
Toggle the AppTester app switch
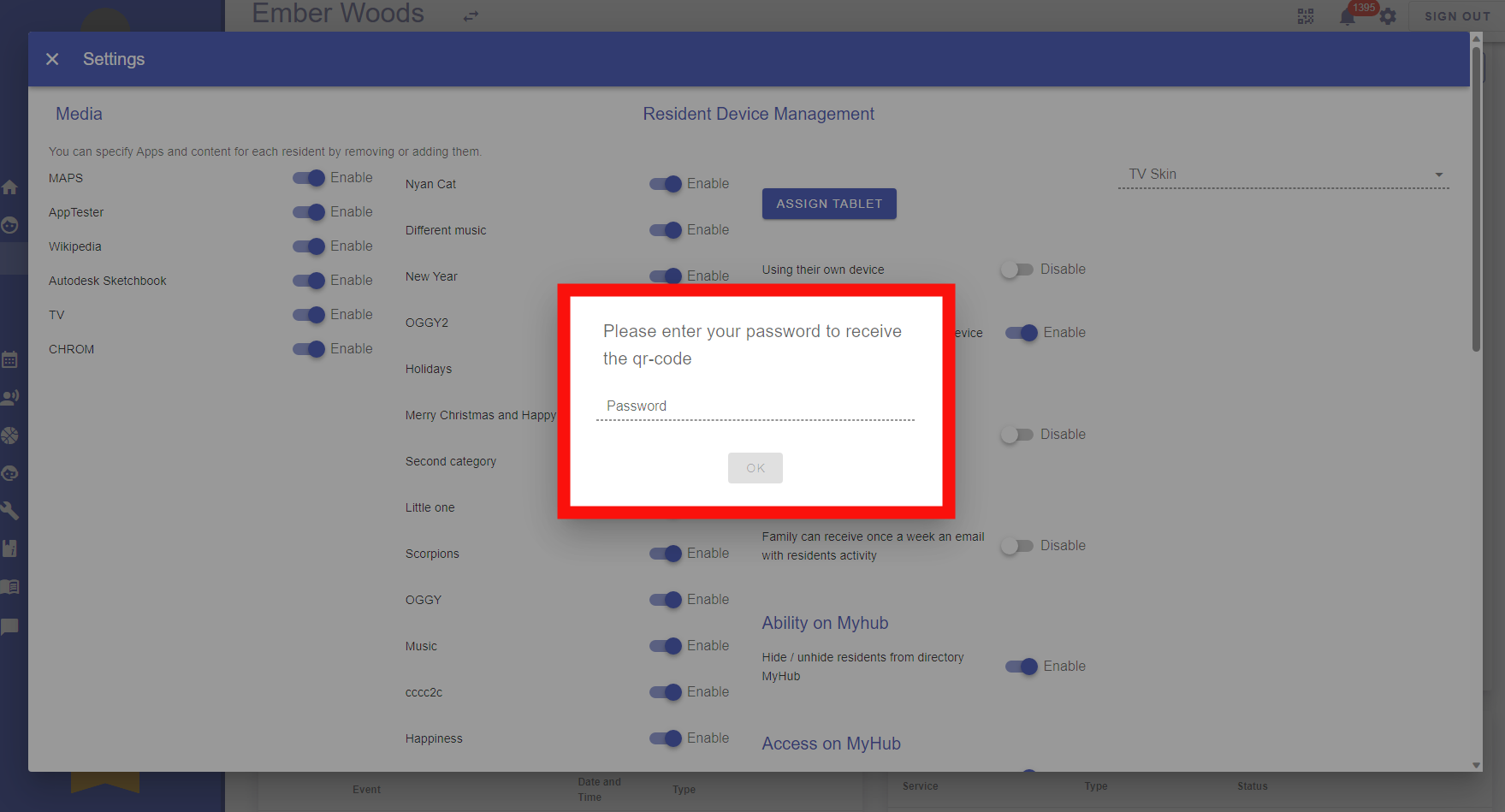[x=309, y=212]
